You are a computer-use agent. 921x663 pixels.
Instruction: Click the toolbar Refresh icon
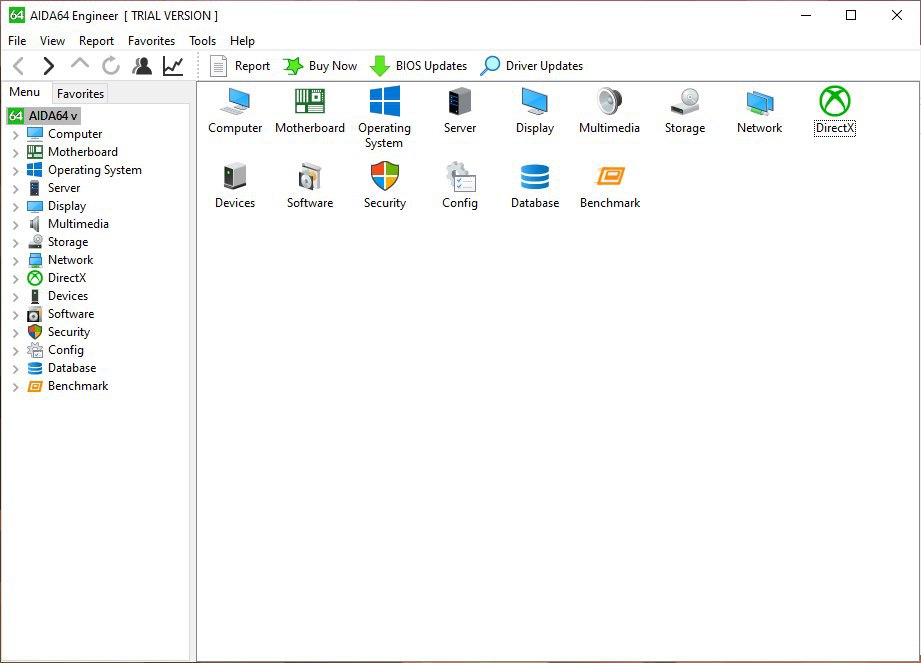pyautogui.click(x=110, y=66)
